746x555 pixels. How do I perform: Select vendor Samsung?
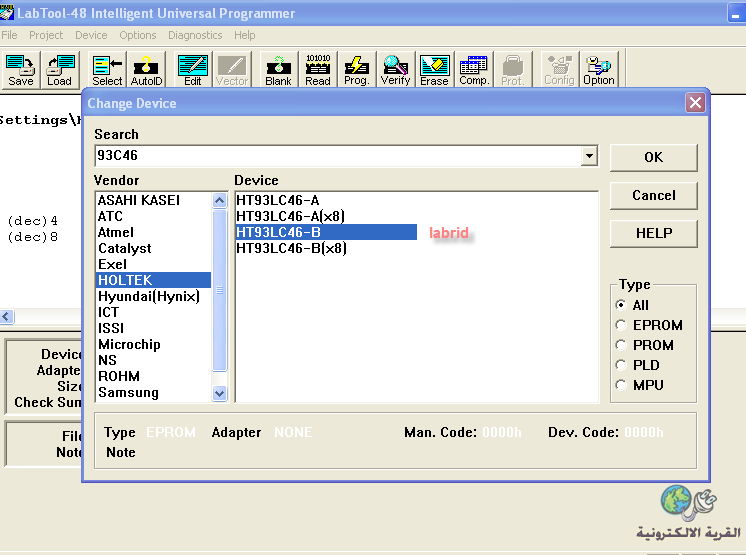153,392
